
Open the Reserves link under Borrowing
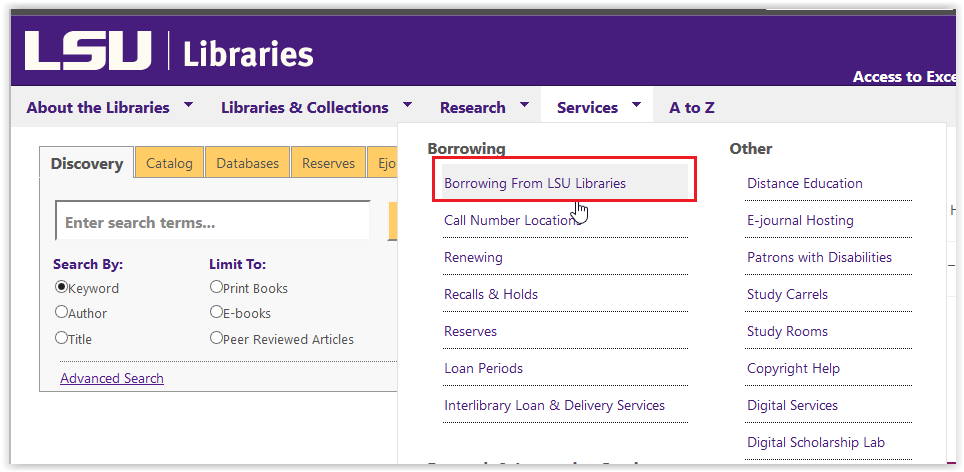[x=470, y=331]
